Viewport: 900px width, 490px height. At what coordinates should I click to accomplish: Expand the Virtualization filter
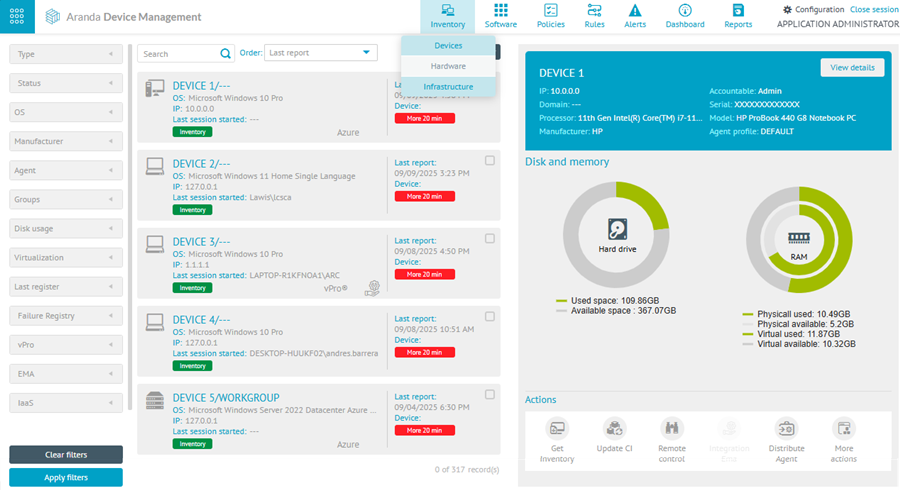coord(66,258)
